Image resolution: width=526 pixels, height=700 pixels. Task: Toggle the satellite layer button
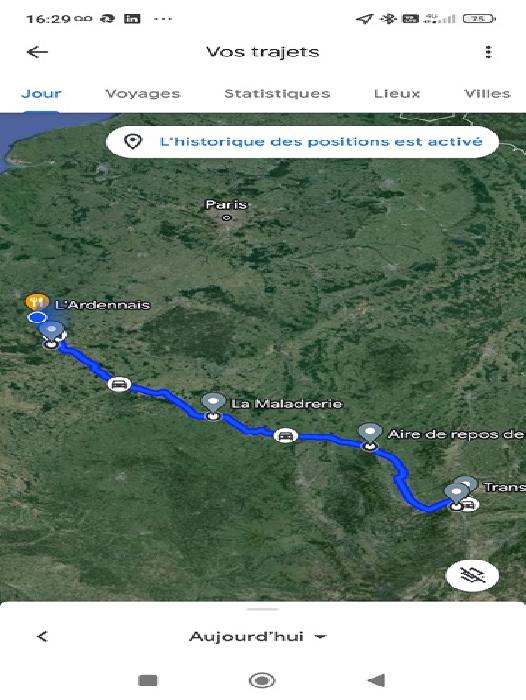[x=472, y=575]
